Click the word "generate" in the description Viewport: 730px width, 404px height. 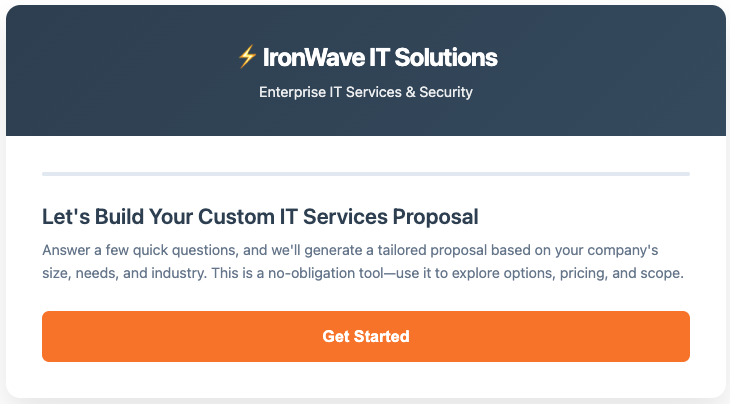click(x=319, y=248)
